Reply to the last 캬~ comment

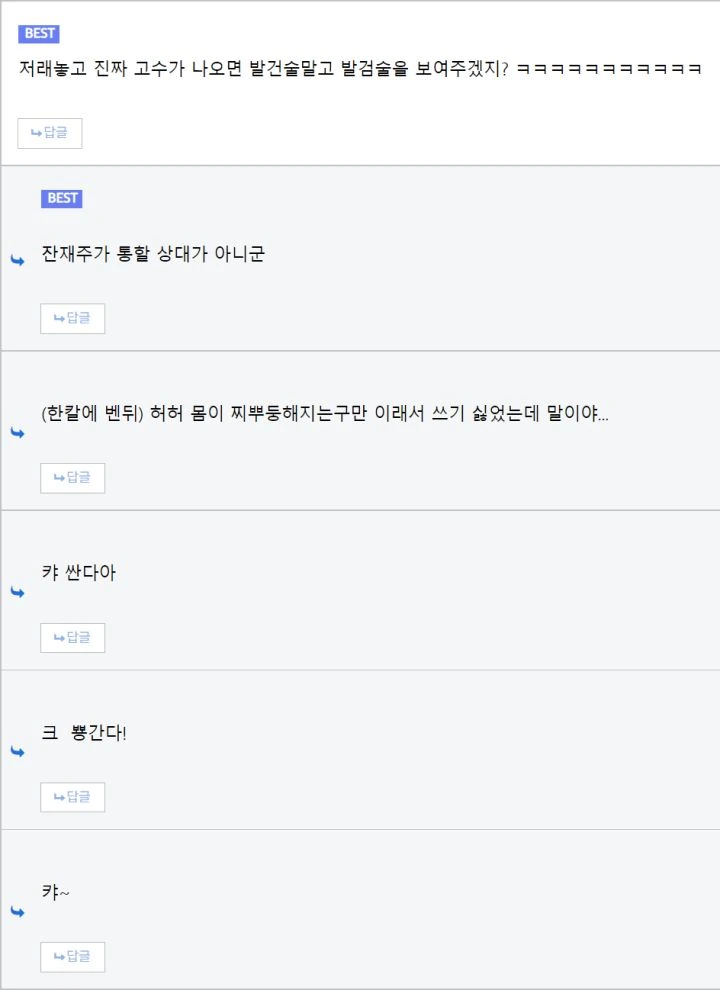(x=73, y=957)
